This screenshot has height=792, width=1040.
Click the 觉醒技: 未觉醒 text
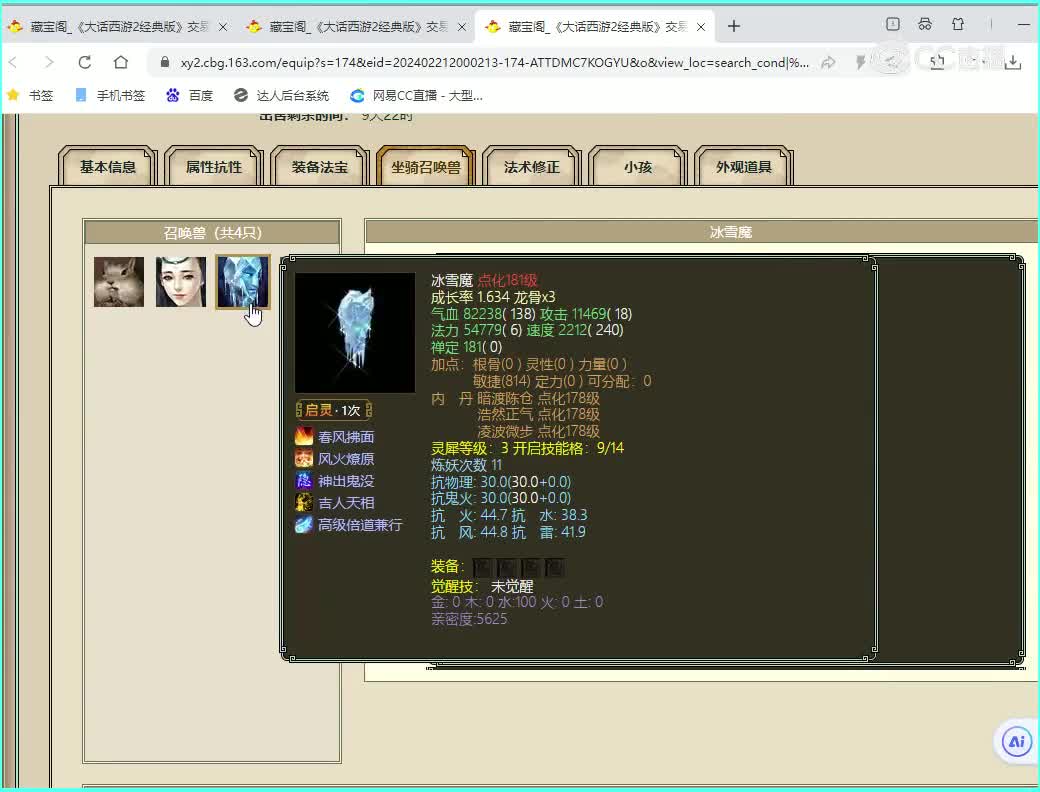coord(482,586)
